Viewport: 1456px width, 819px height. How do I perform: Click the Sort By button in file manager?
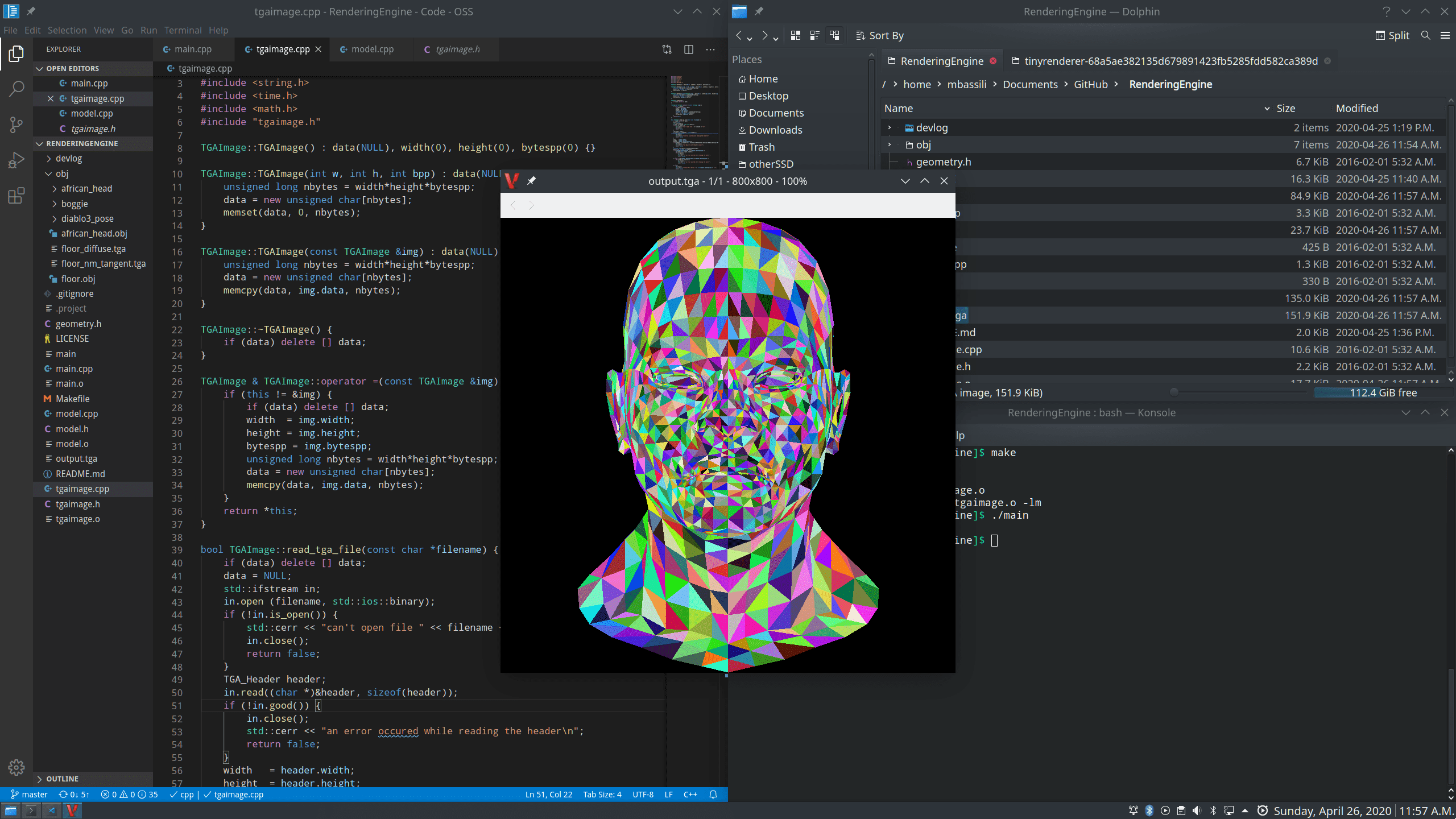879,34
